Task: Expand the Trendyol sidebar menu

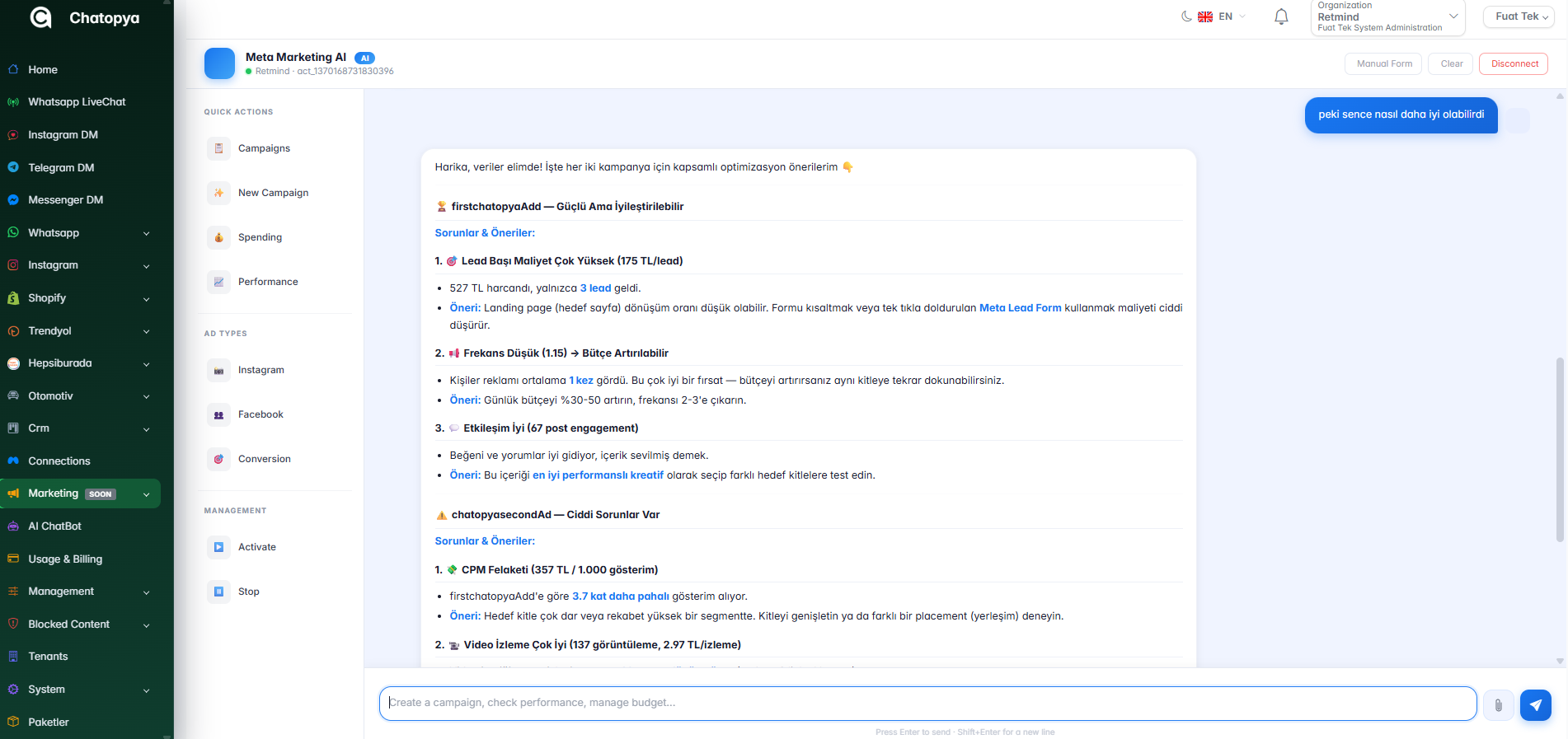Action: tap(81, 331)
